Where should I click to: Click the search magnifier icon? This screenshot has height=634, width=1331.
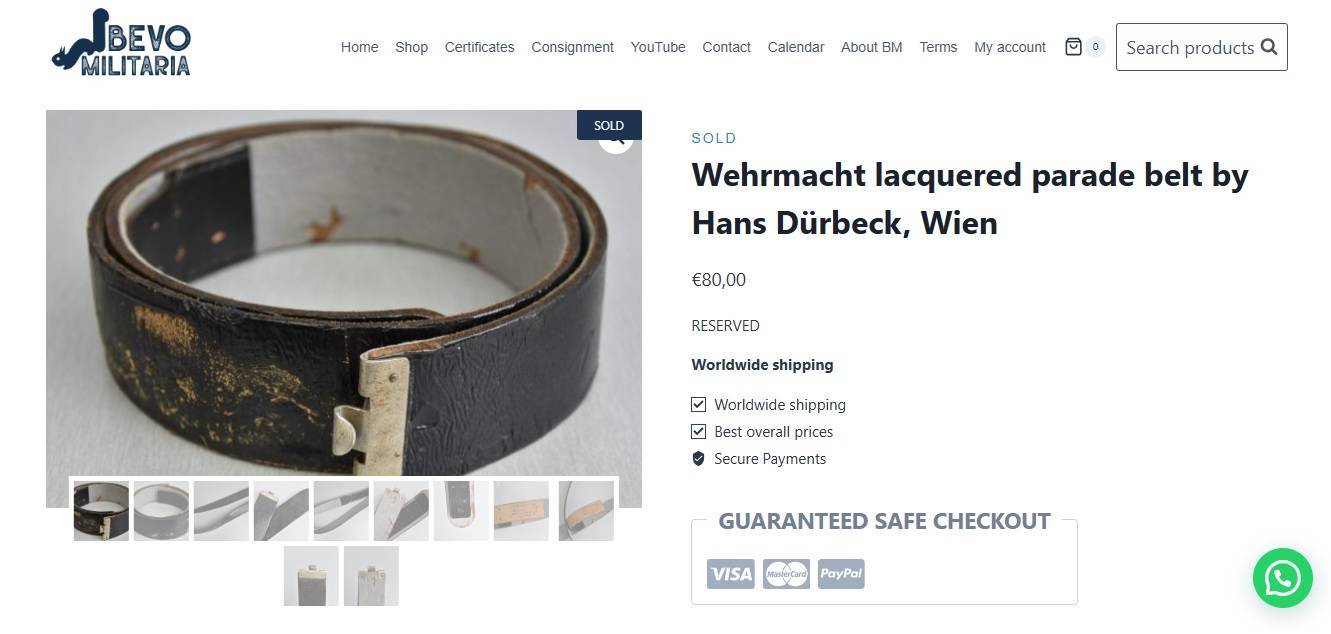tap(1269, 47)
